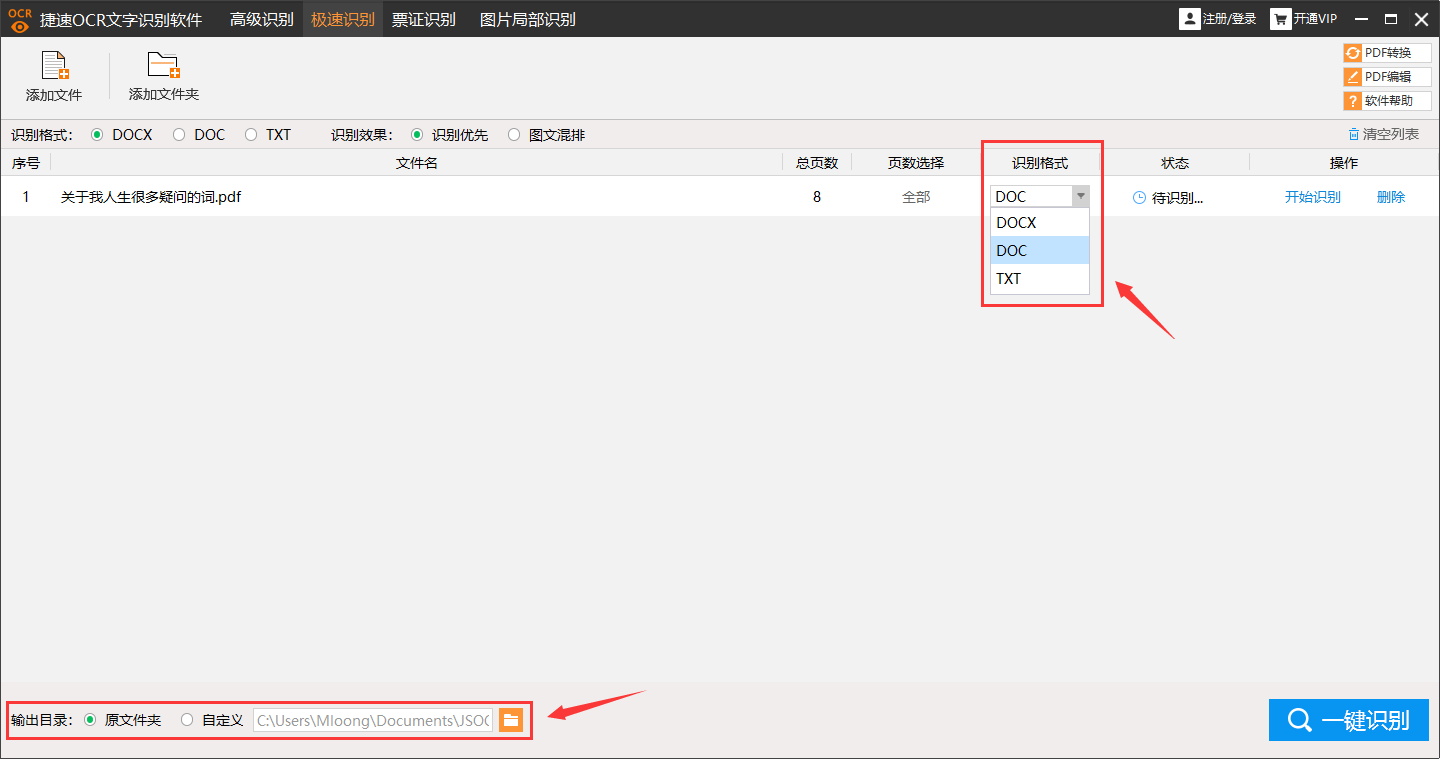Click the 文件名 column header
1440x759 pixels.
(416, 163)
